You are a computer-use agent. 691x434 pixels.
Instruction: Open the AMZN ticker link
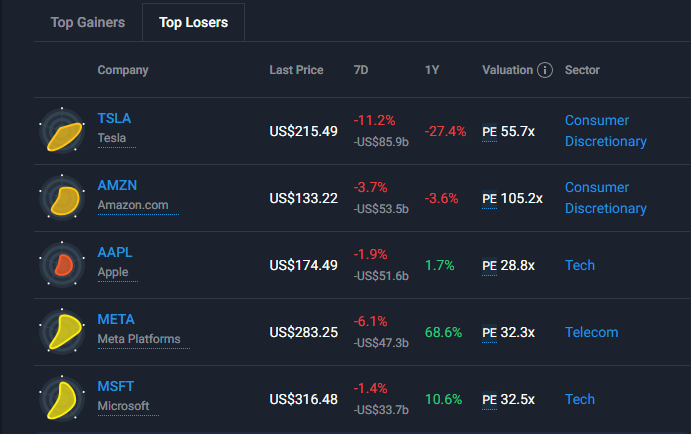coord(116,186)
